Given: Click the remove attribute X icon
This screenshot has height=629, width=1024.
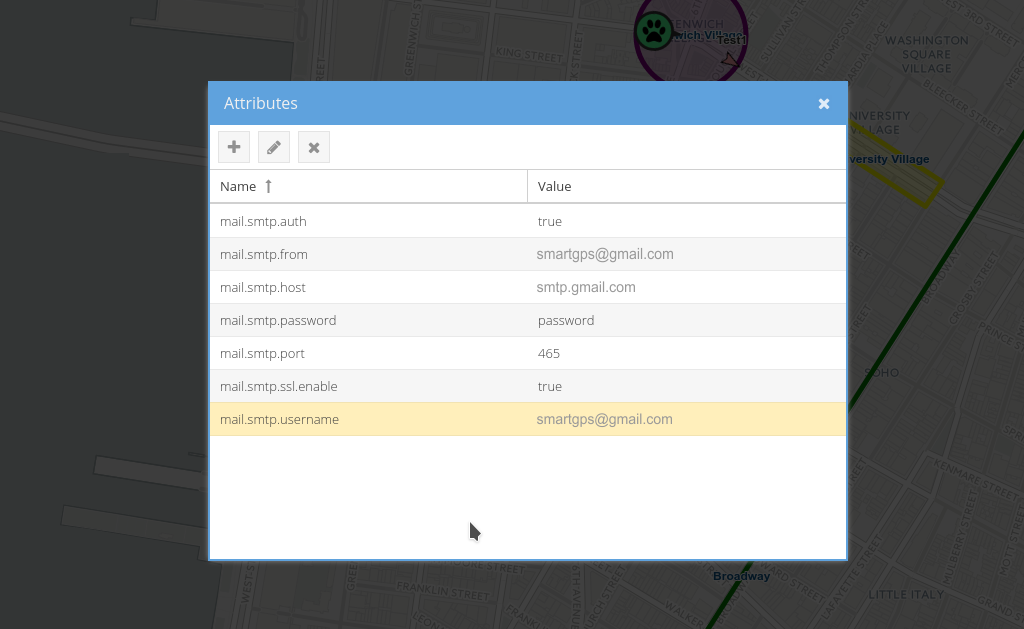Looking at the screenshot, I should pyautogui.click(x=314, y=147).
